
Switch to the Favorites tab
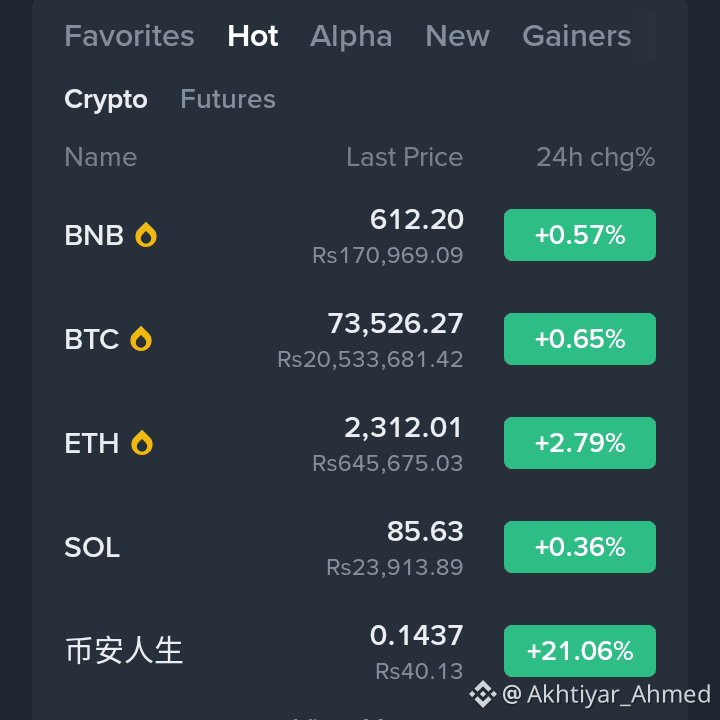129,36
